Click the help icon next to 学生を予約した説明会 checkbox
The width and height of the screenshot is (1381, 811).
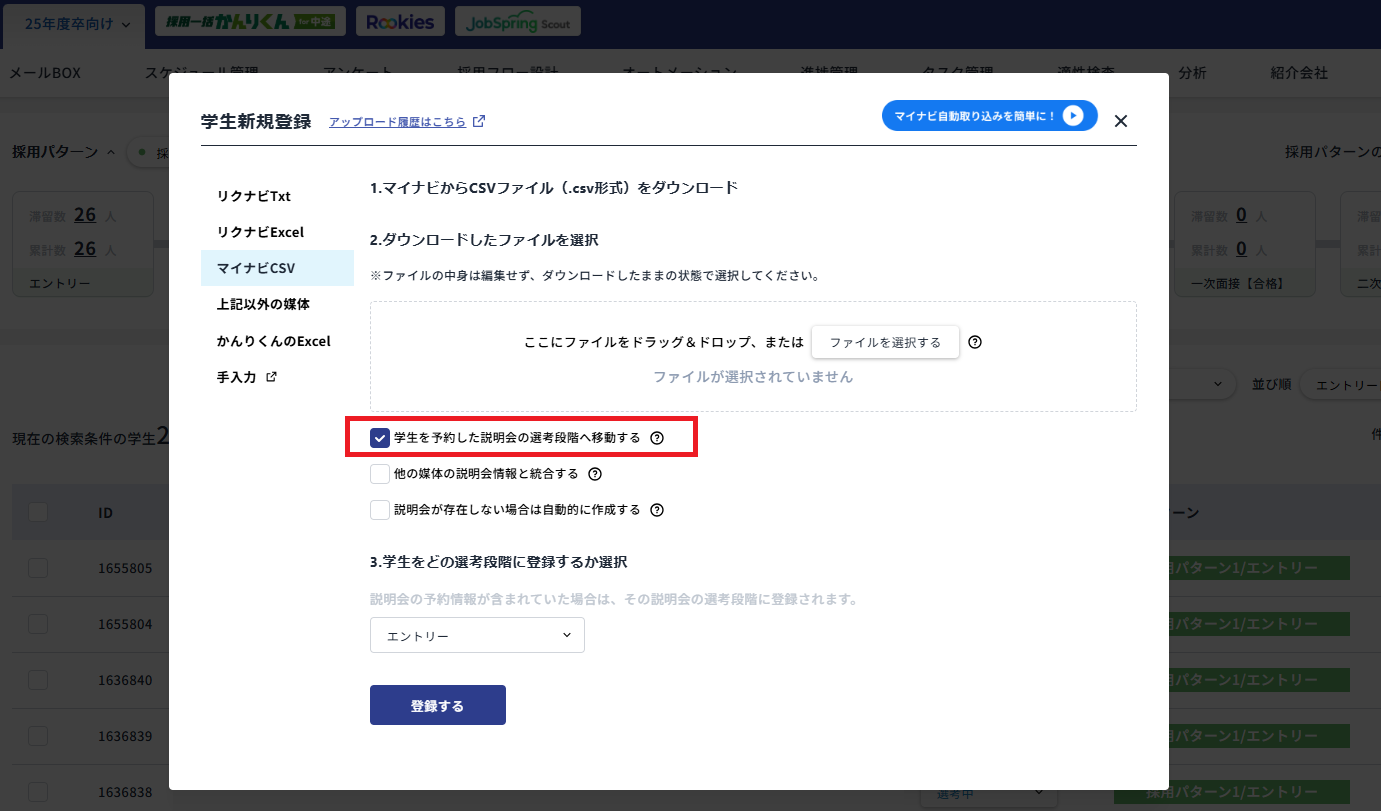657,436
